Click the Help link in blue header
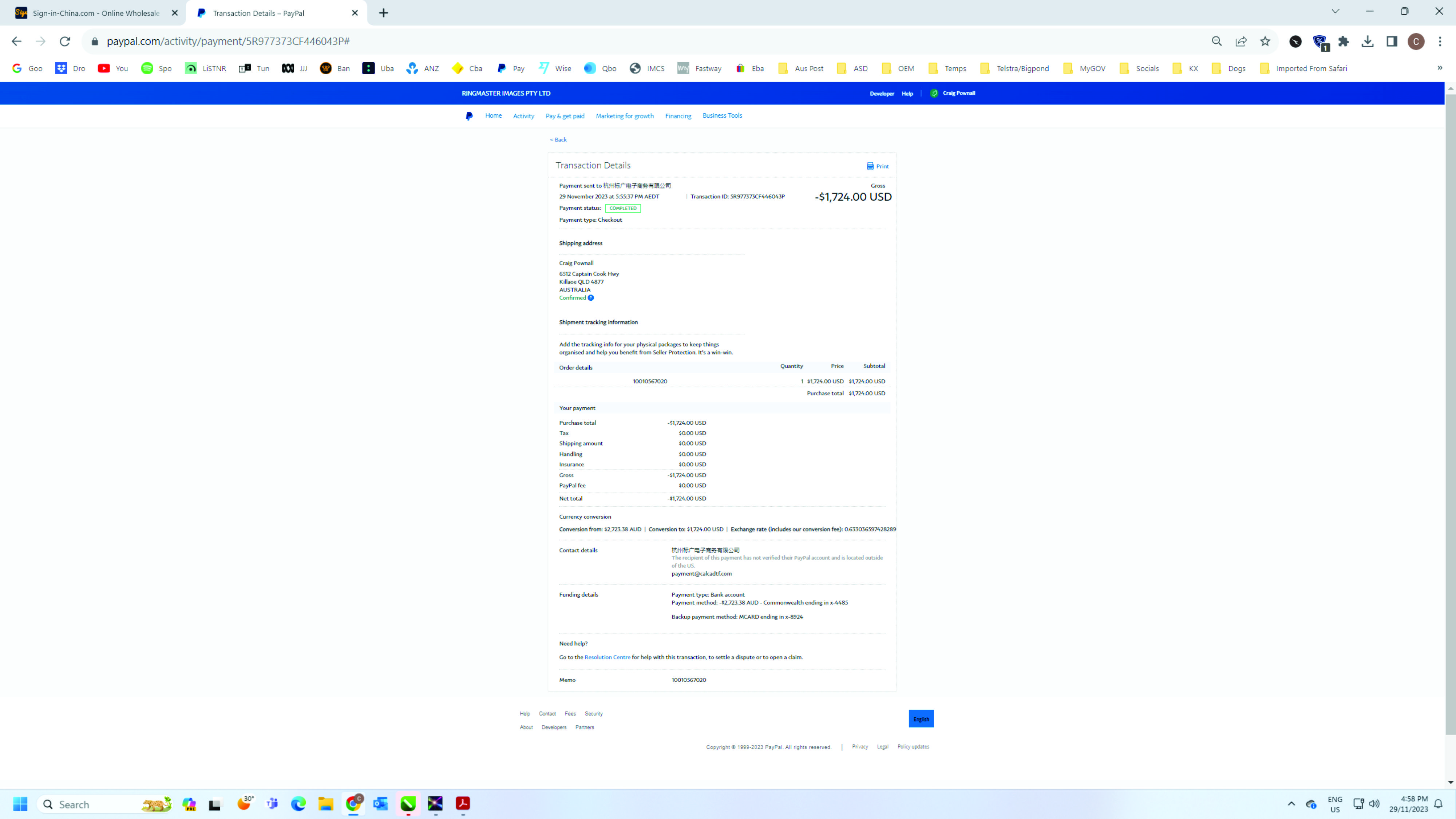 click(x=907, y=93)
